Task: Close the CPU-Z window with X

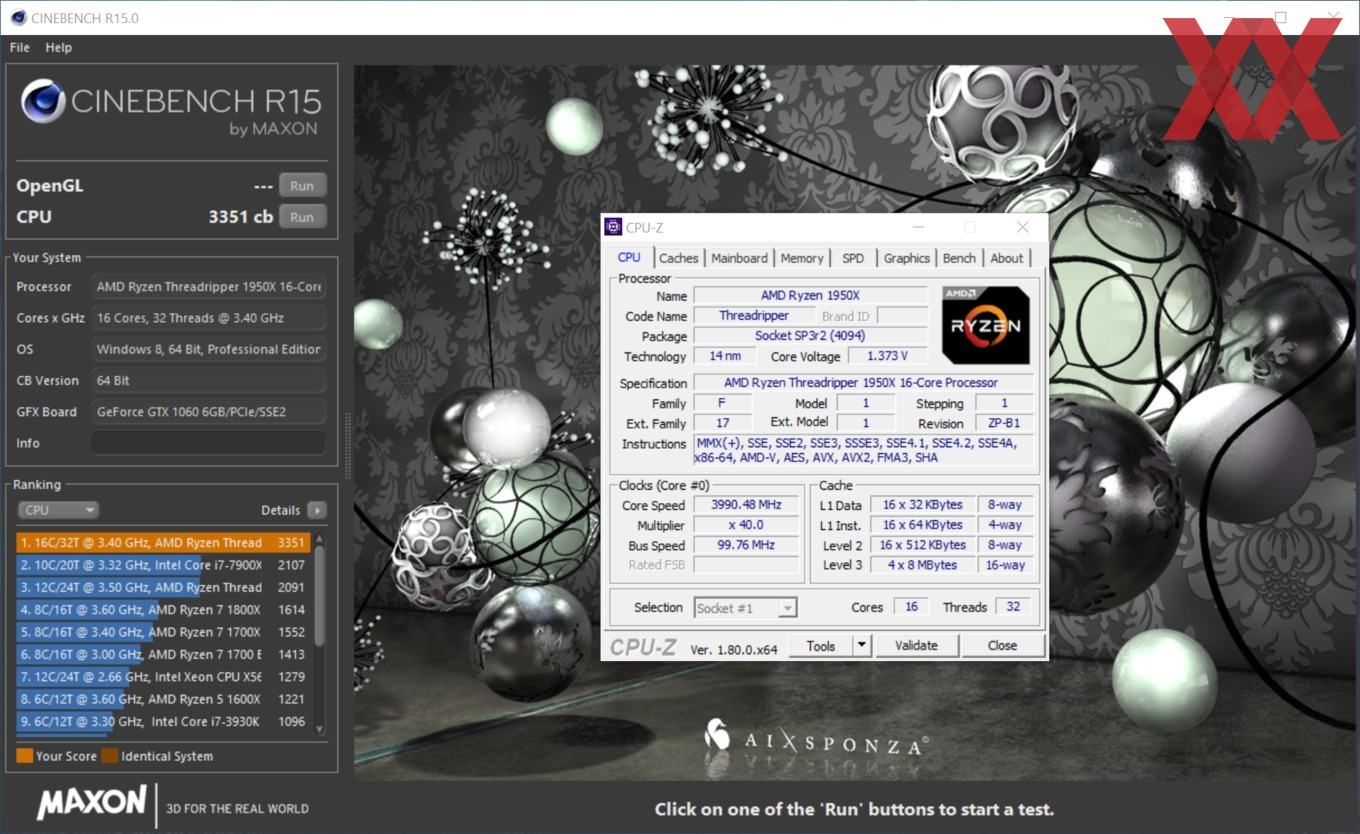Action: (x=1022, y=227)
